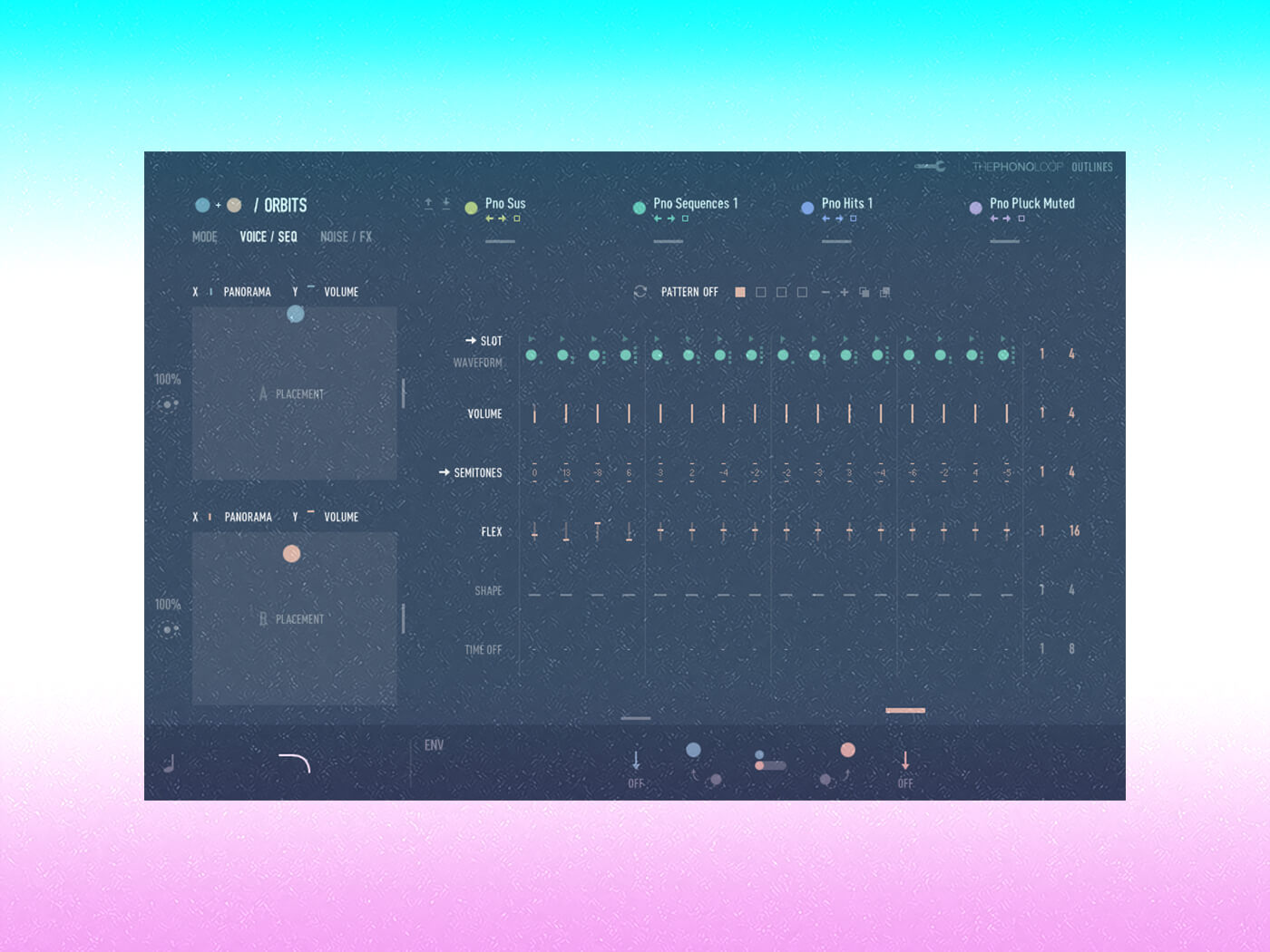This screenshot has width=1270, height=952.
Task: Select first filled pattern slot square
Action: (x=740, y=292)
